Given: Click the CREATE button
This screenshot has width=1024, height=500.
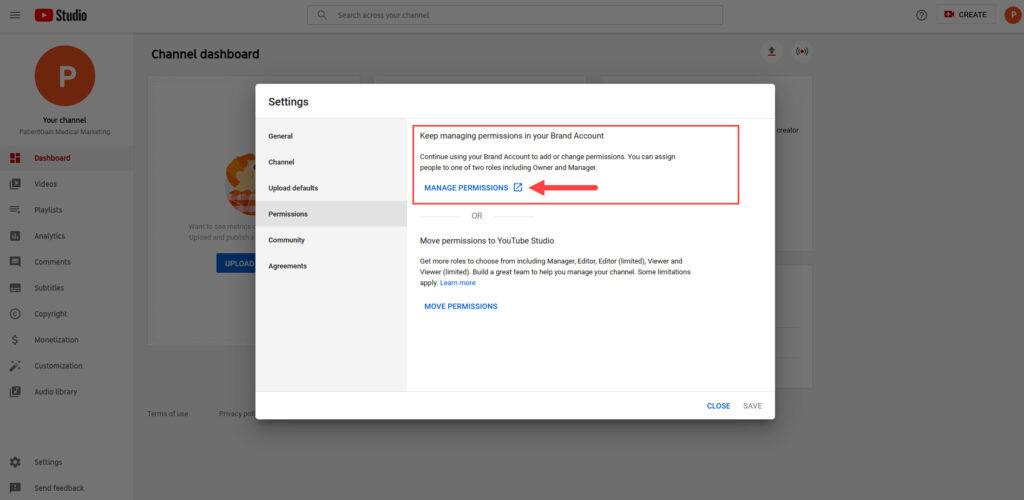Looking at the screenshot, I should click(x=966, y=14).
